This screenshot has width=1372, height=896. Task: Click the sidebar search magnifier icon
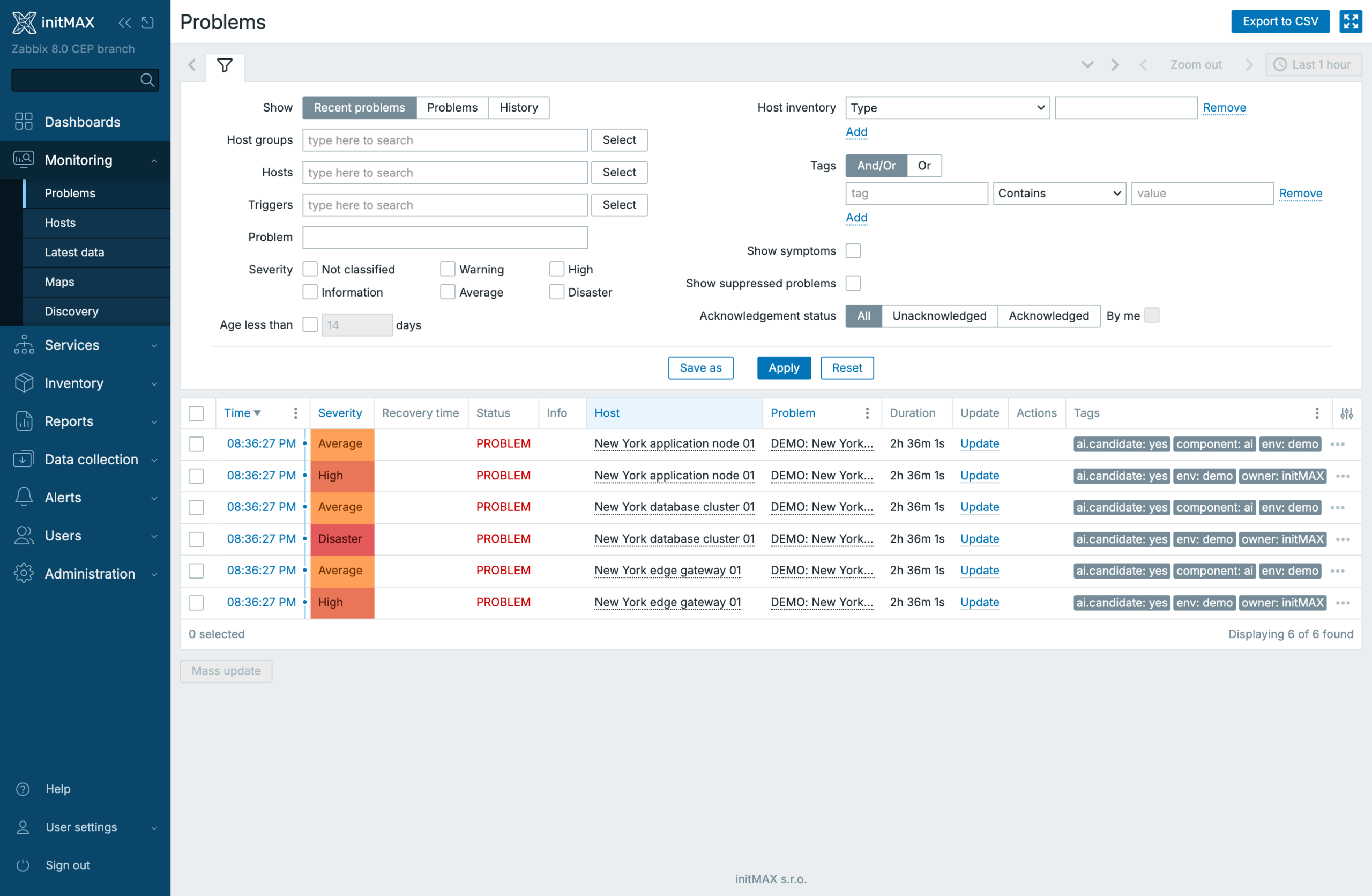coord(147,79)
